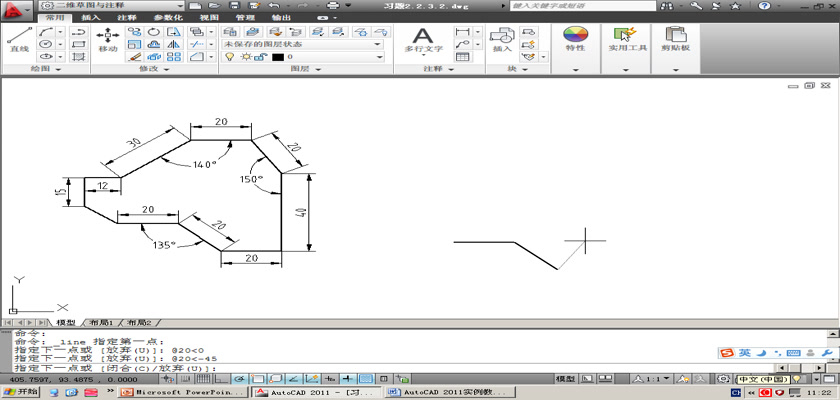This screenshot has width=840, height=400.
Task: Click the Copy tool in 修改 panel
Action: coord(134,32)
